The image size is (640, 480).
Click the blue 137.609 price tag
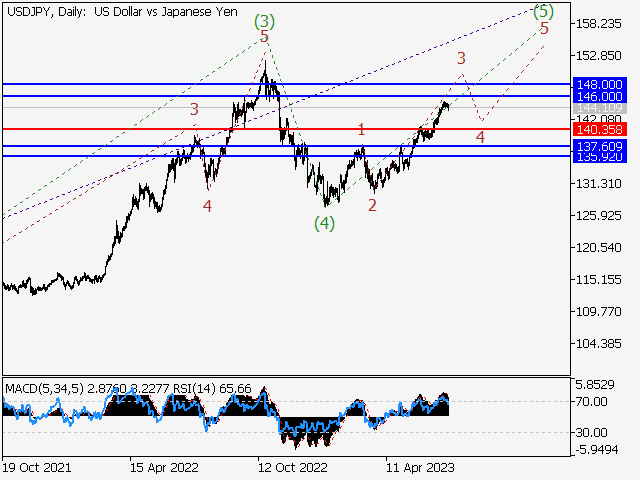pos(600,146)
